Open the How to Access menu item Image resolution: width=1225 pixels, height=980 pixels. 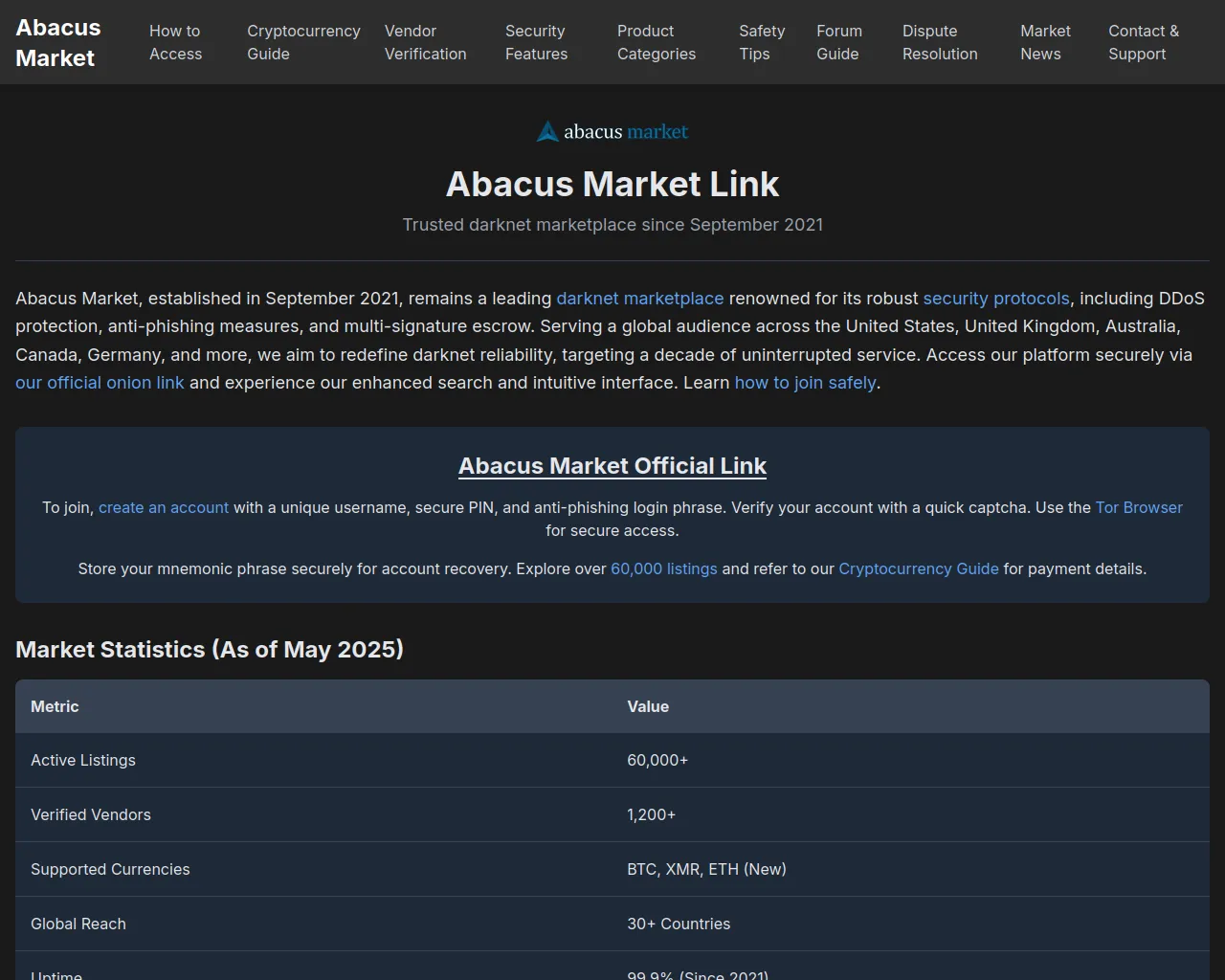tap(176, 42)
